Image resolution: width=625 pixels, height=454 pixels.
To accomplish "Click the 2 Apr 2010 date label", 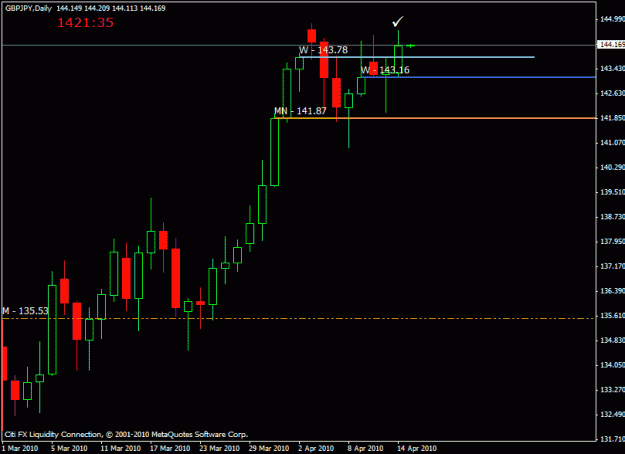I will pos(316,448).
